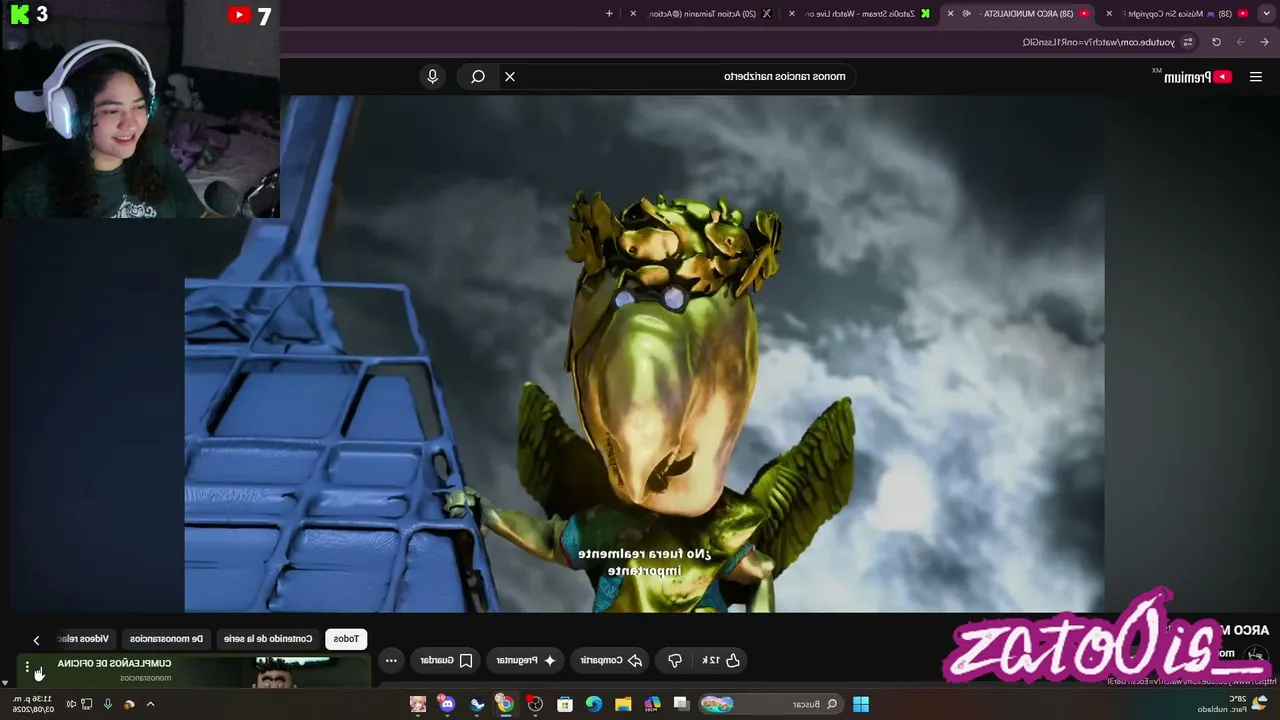Open the microphone tray indicator
The image size is (1280, 720).
(108, 704)
